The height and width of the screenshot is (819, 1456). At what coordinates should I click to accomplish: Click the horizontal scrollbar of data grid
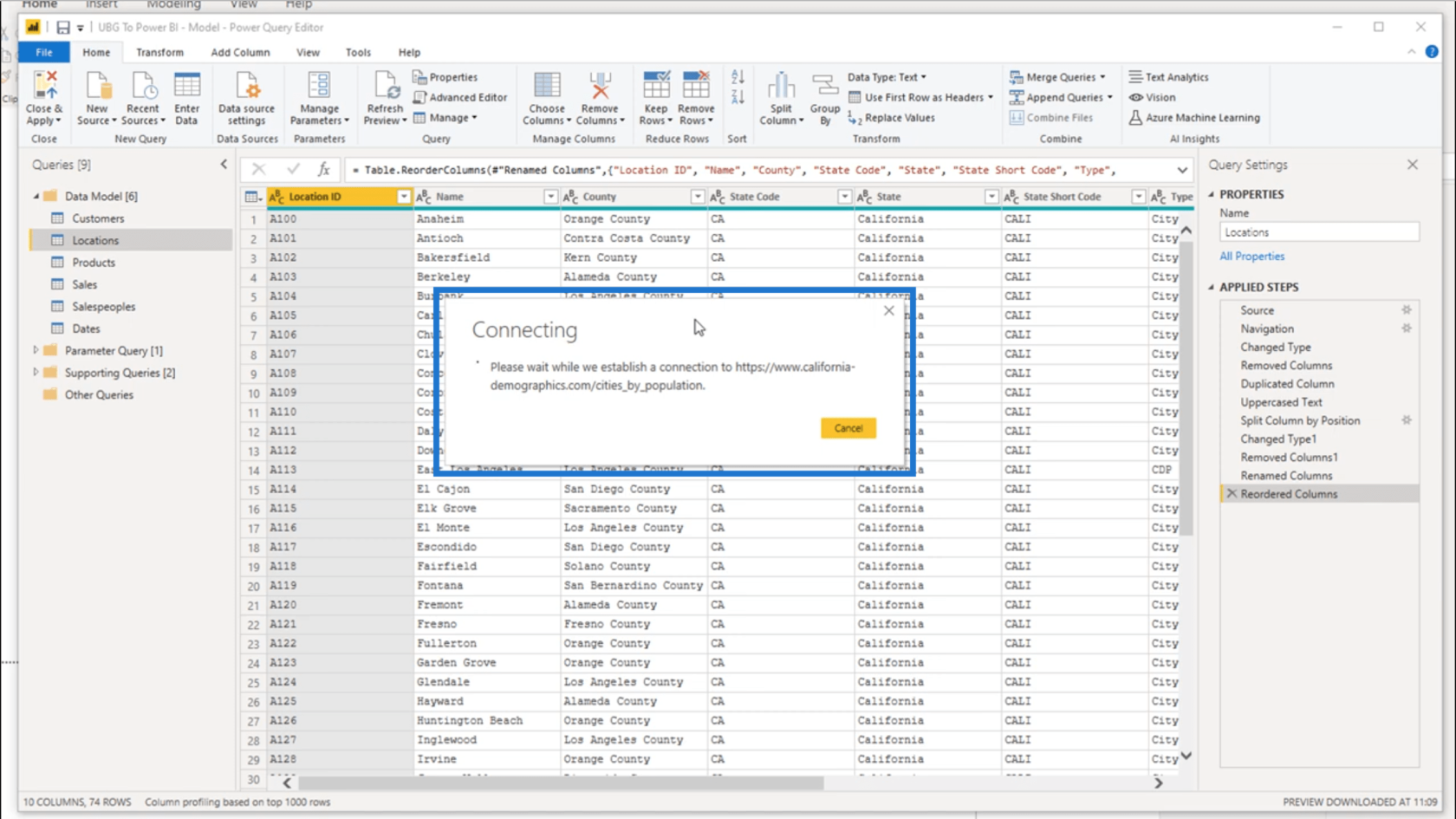(x=560, y=783)
